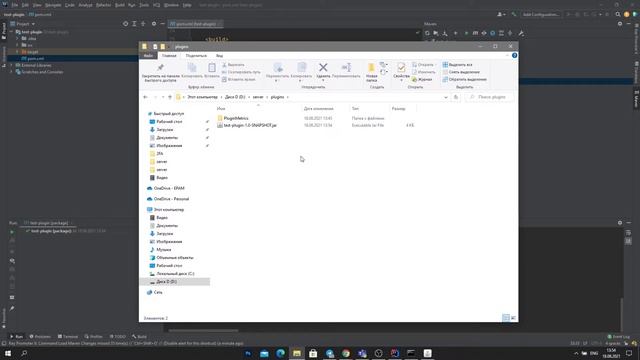640x360 pixels.
Task: Click File Explorer icon on taskbar
Action: (297, 353)
